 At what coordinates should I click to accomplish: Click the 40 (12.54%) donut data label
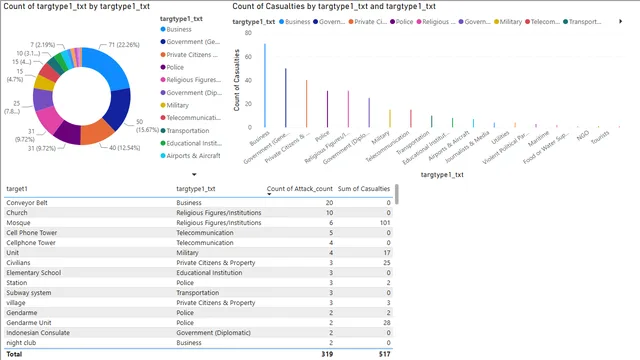tap(124, 148)
